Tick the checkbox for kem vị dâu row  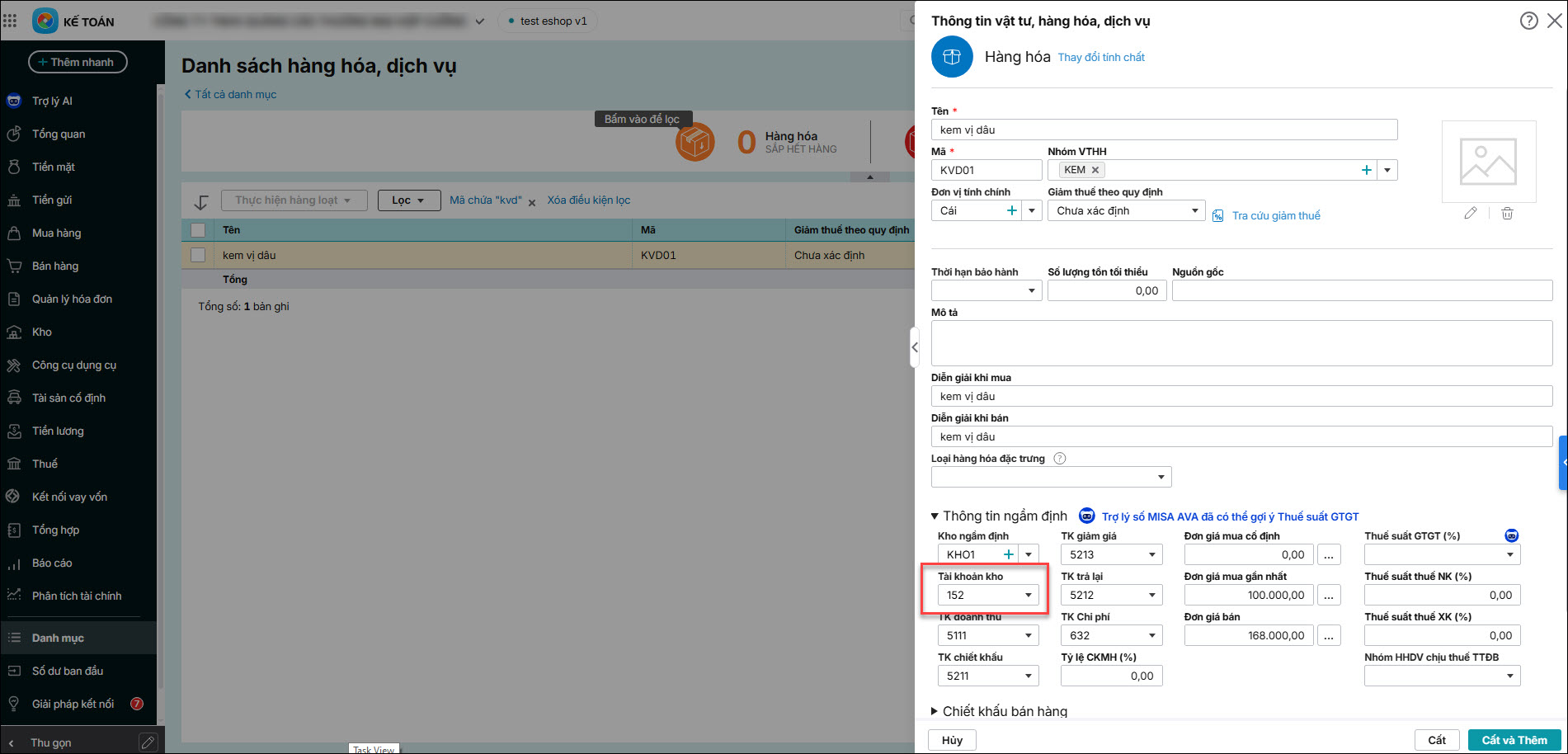coord(198,255)
